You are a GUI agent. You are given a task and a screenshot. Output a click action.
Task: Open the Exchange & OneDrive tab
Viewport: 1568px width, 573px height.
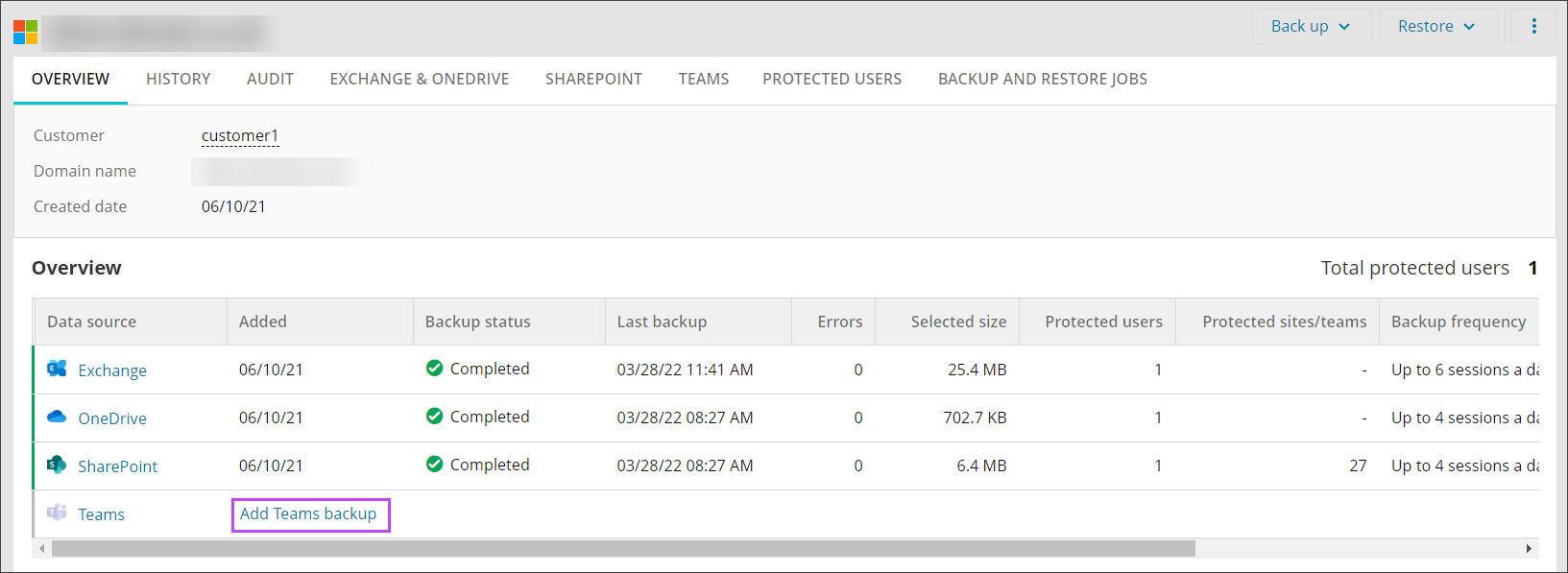pyautogui.click(x=419, y=79)
